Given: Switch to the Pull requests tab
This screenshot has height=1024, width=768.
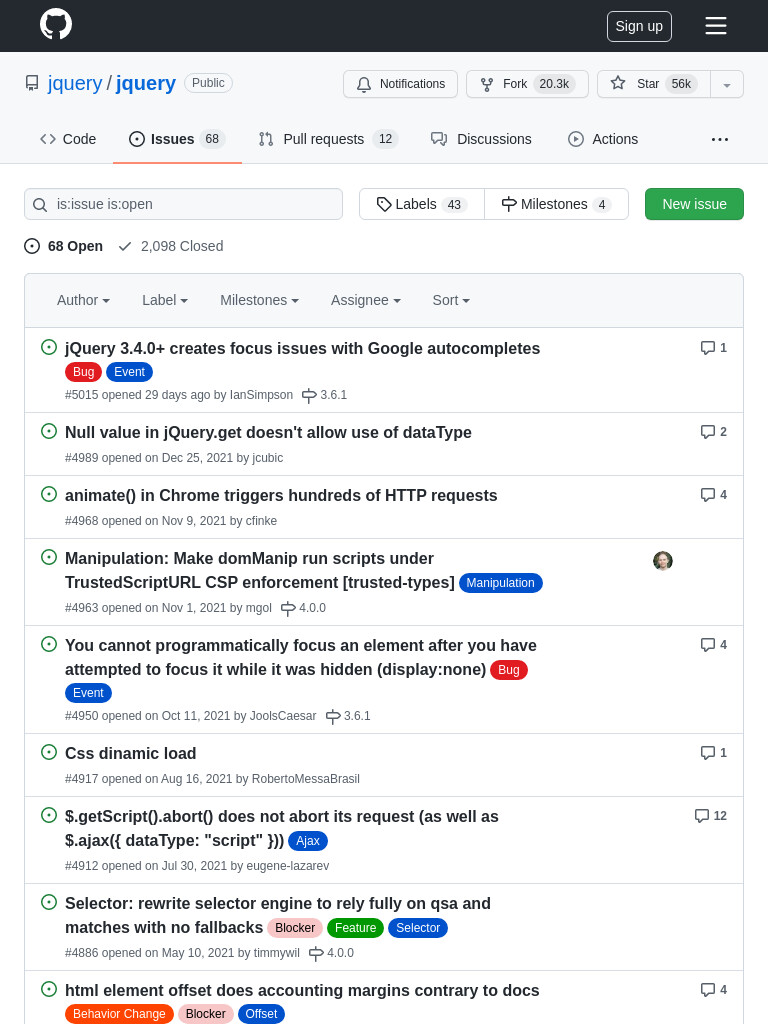Looking at the screenshot, I should (x=328, y=139).
